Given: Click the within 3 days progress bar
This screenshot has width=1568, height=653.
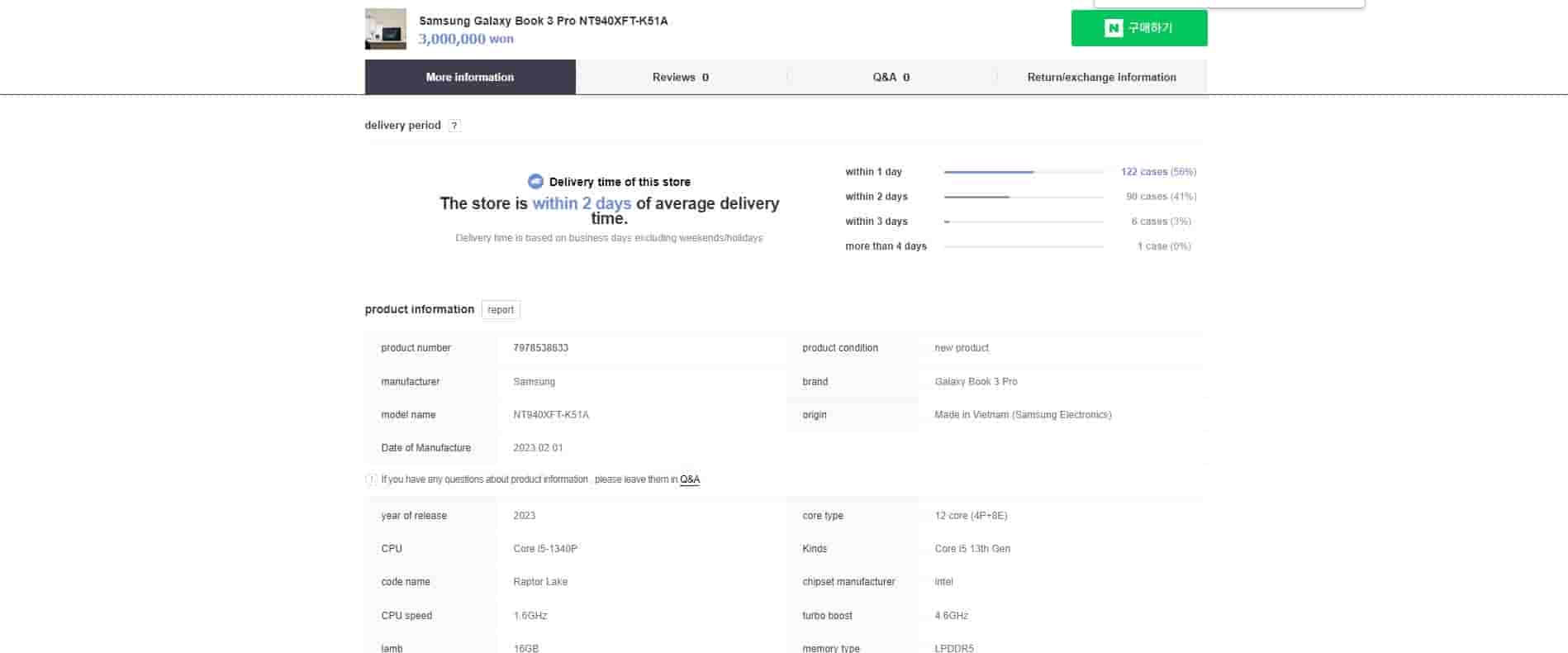Looking at the screenshot, I should click(1023, 222).
